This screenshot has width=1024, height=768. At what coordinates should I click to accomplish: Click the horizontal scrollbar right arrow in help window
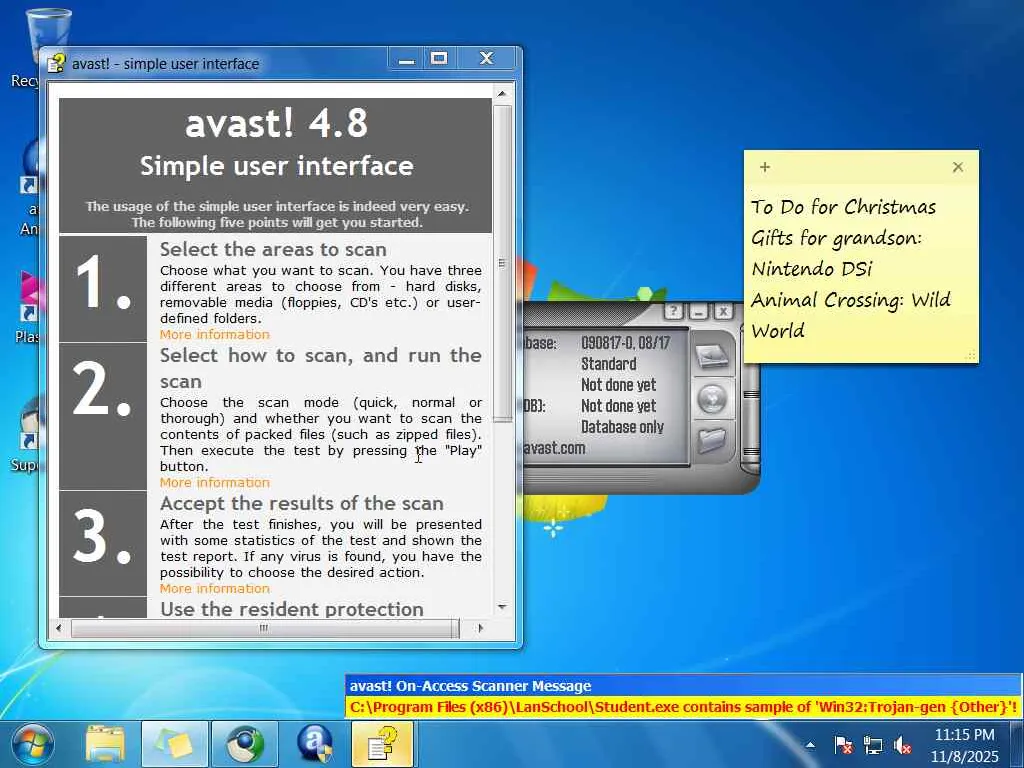481,628
